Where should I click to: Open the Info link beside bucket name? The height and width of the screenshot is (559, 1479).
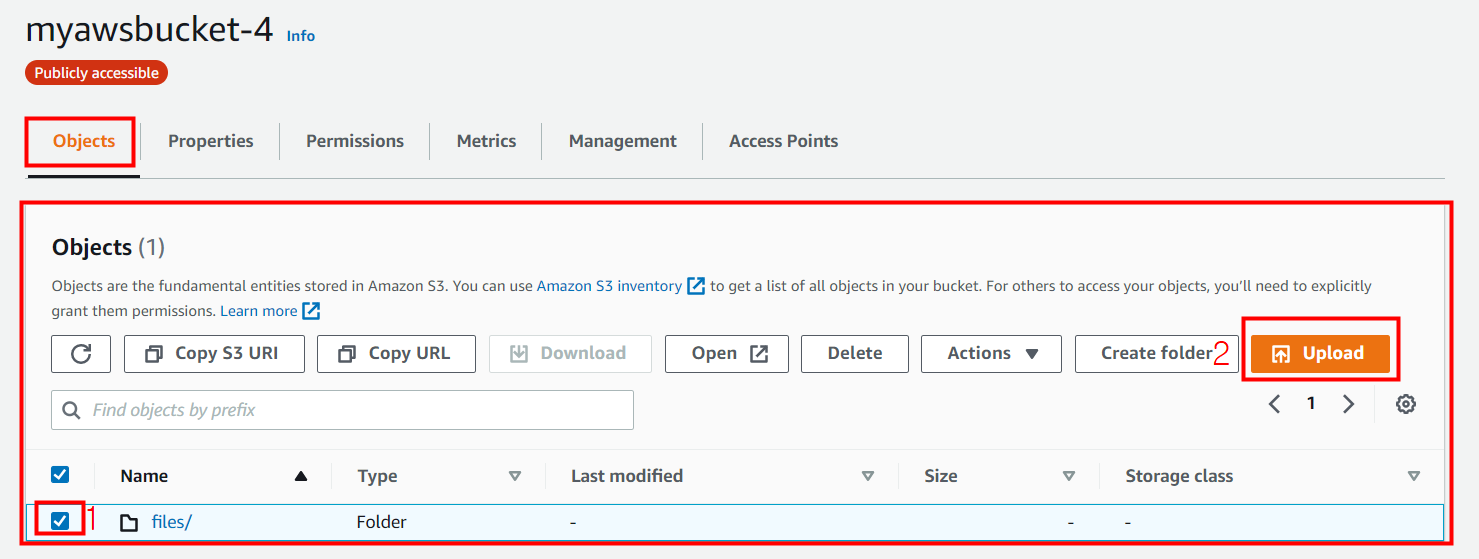[301, 36]
